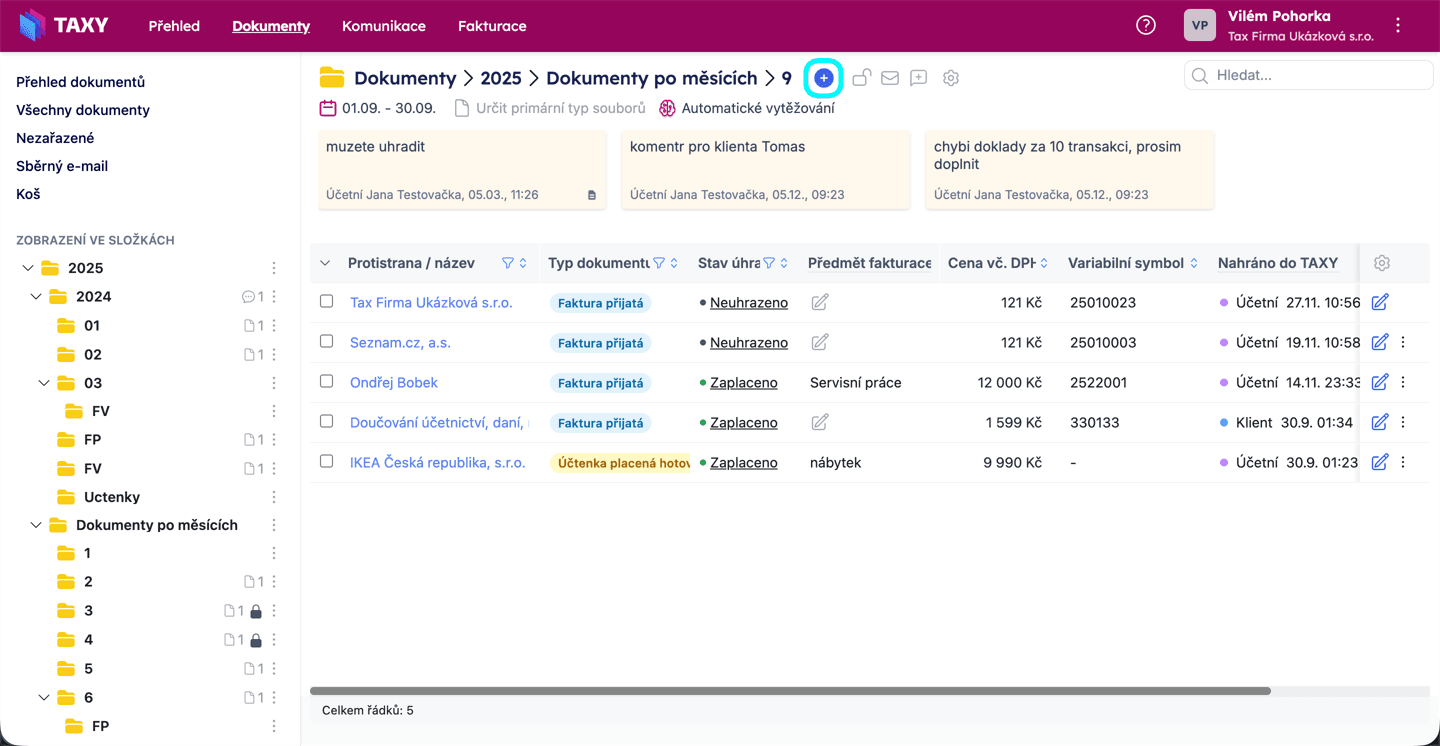Click the padlock icon next to breadcrumb

pyautogui.click(x=861, y=78)
